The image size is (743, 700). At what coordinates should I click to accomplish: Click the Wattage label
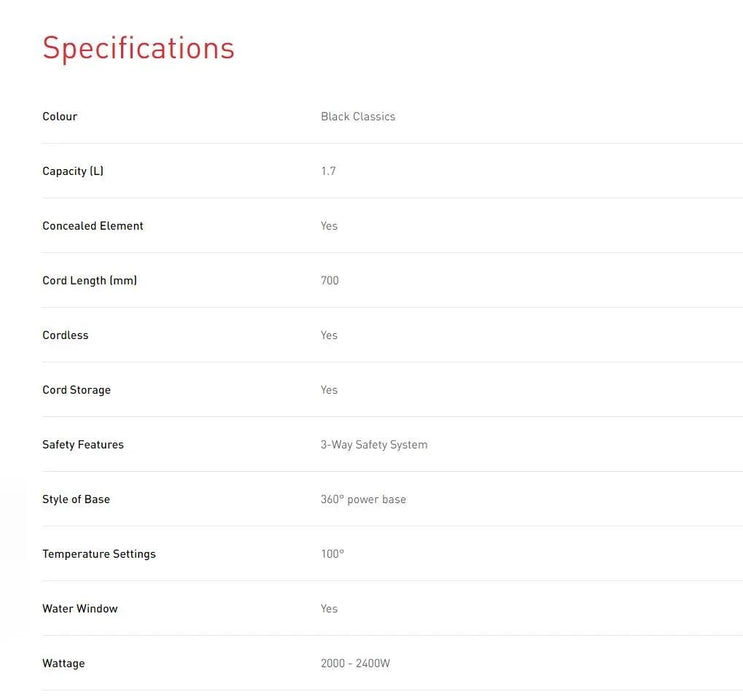[63, 664]
